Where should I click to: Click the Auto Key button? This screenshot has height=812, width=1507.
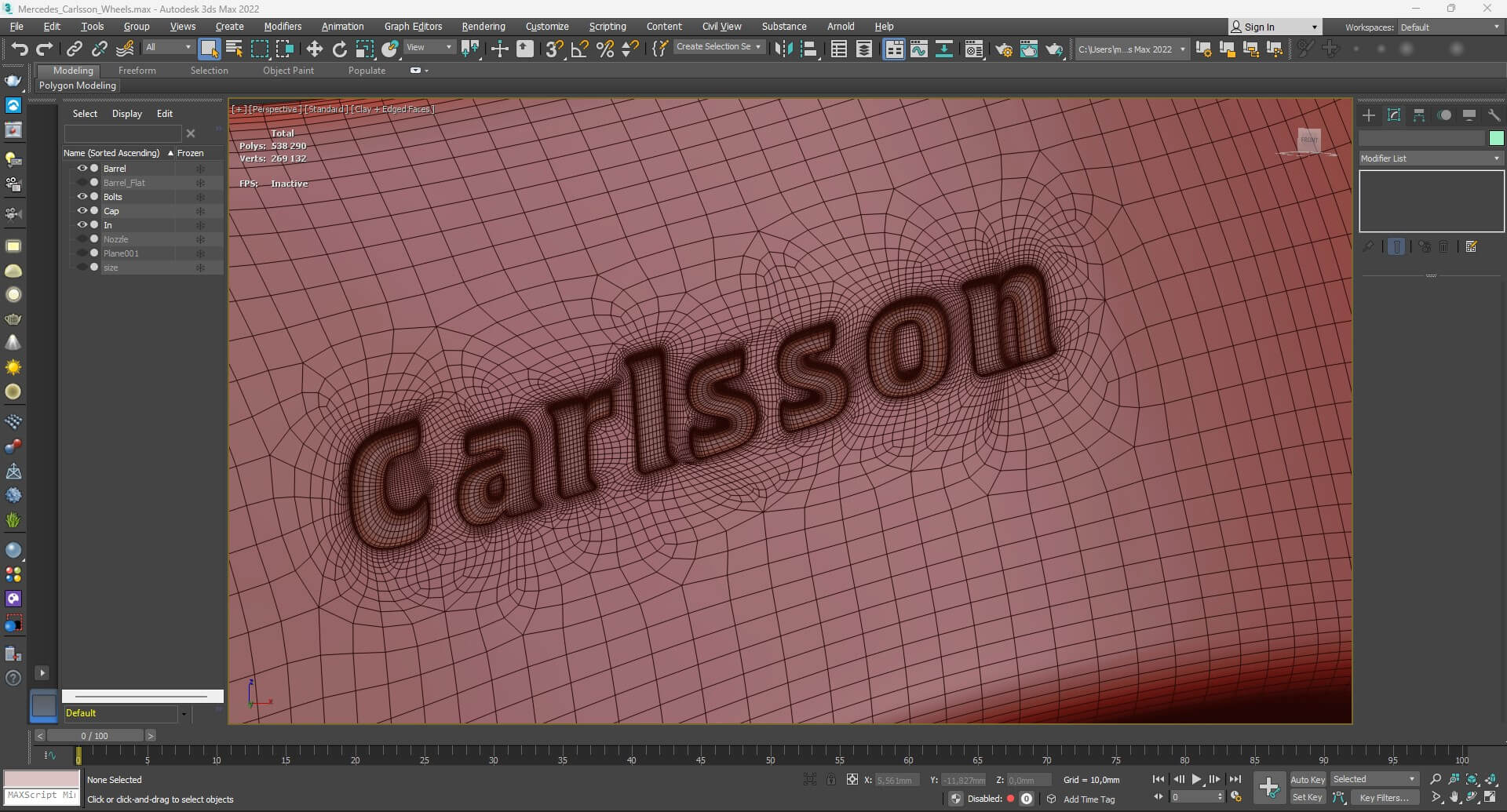[1307, 779]
